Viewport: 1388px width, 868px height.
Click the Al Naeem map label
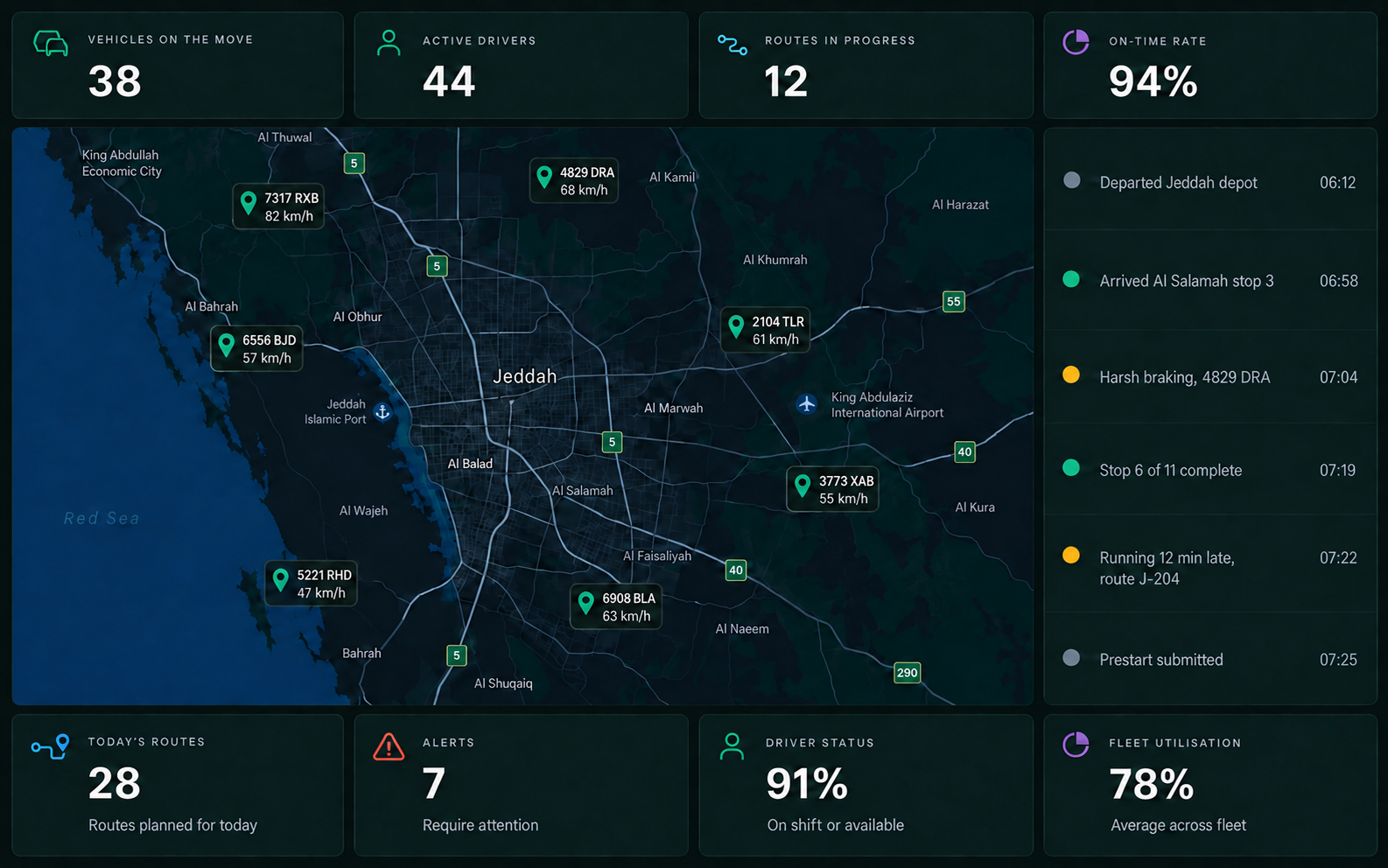pos(742,629)
